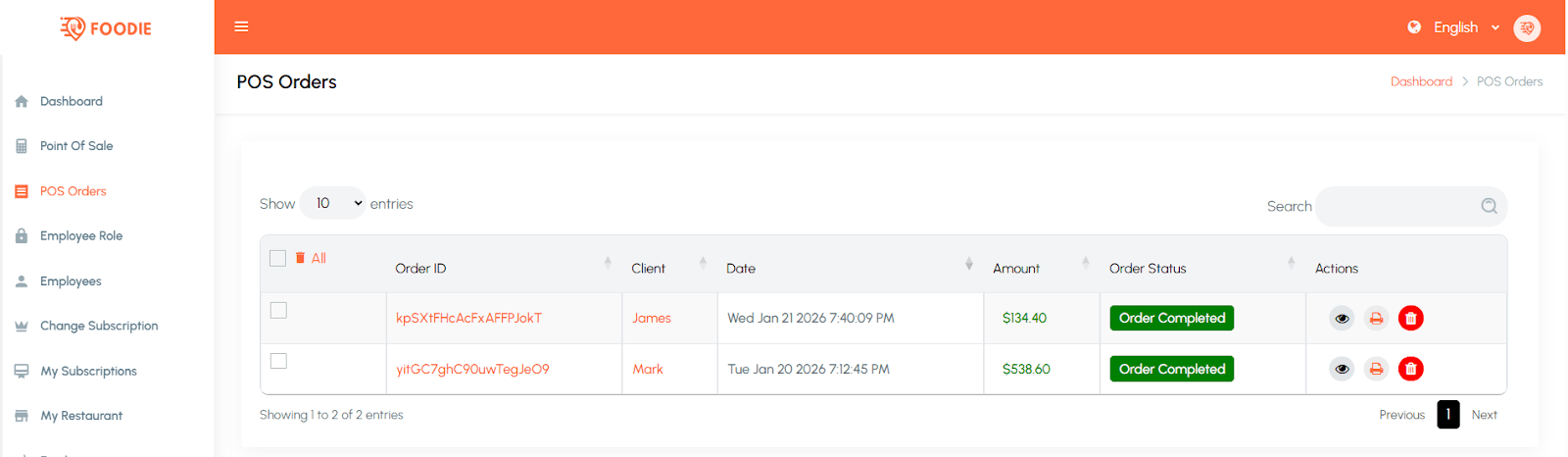The image size is (1568, 457).
Task: Check the select-all orders checkbox
Action: 277,258
